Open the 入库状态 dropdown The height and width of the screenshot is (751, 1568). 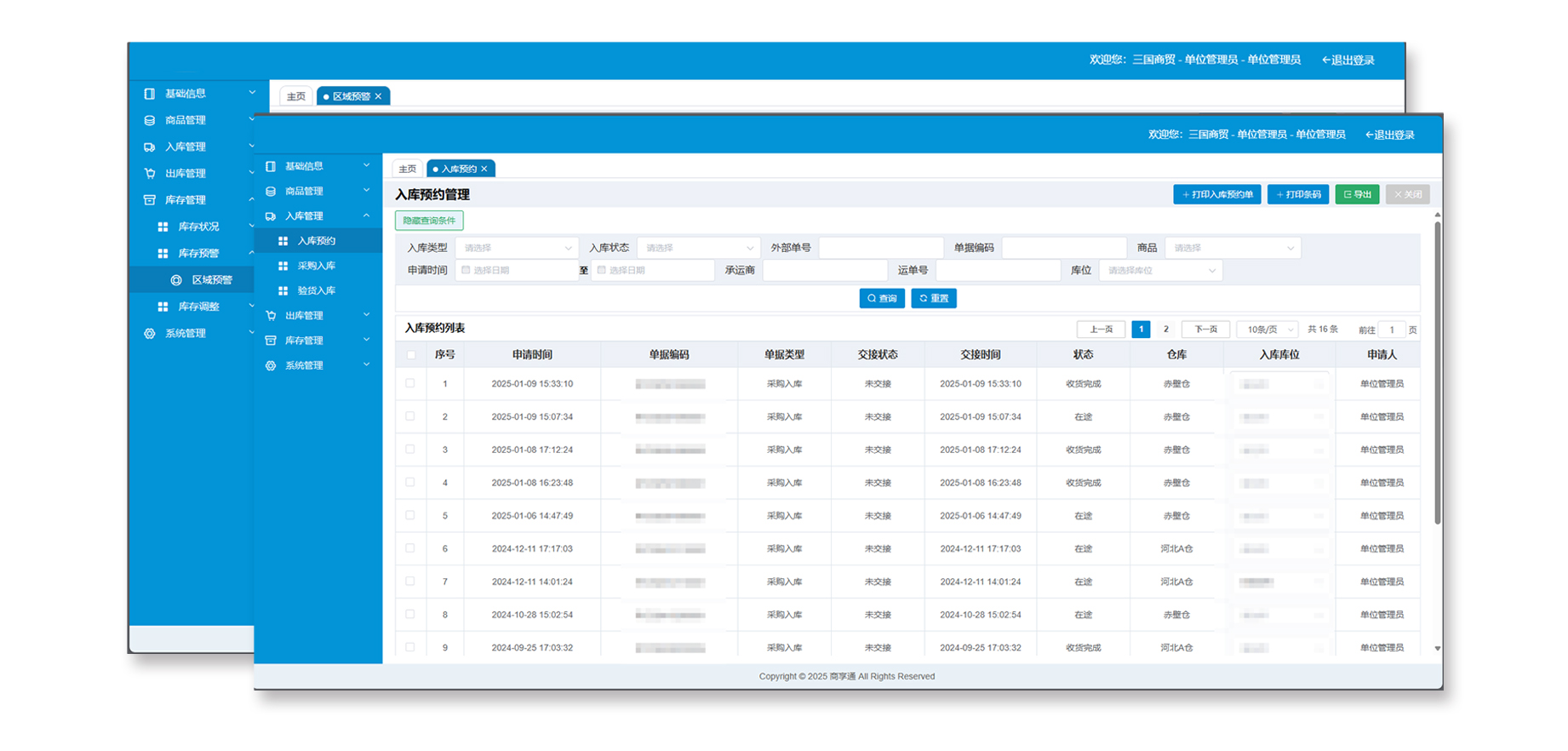coord(698,249)
